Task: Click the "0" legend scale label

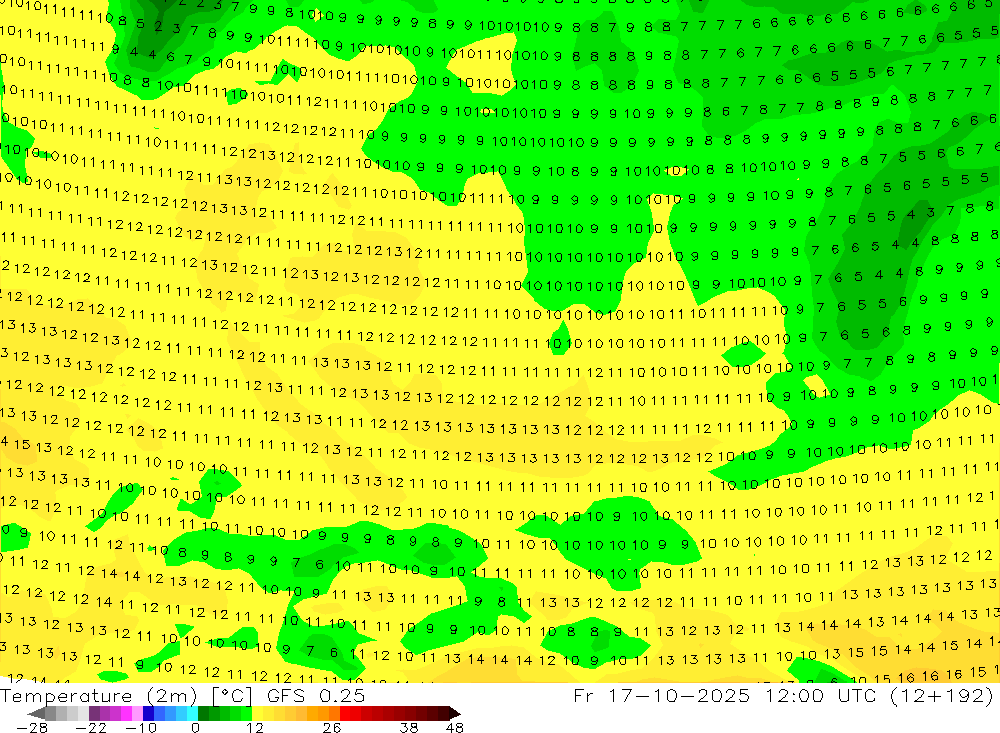Action: [x=196, y=727]
